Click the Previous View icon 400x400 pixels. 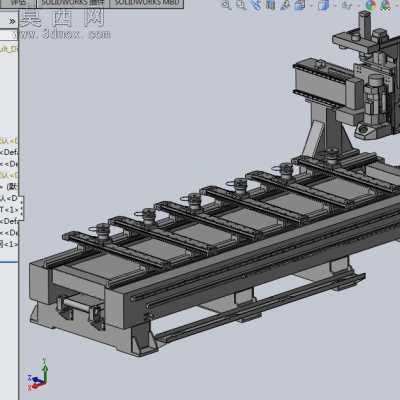(257, 5)
